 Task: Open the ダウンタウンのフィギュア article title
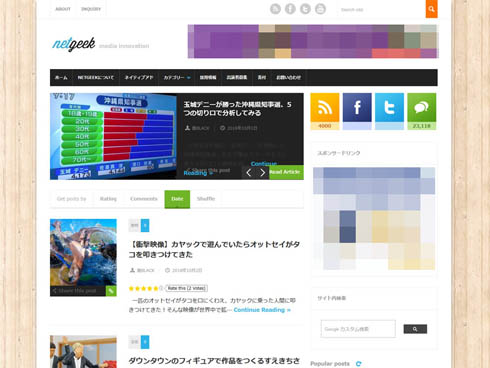click(x=214, y=361)
